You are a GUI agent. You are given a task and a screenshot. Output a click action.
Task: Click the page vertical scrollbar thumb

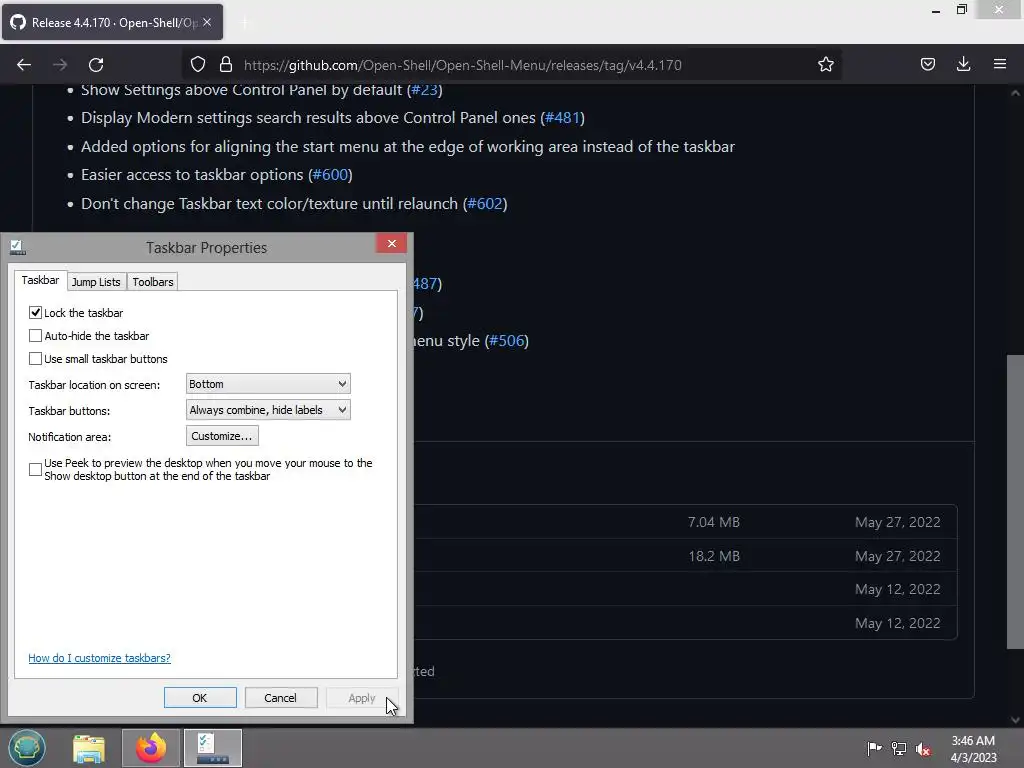click(1015, 502)
